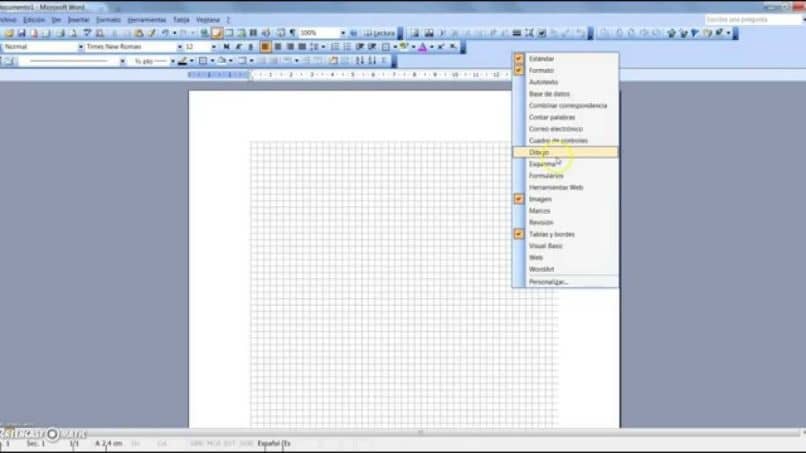Toggle Combinar correspondencia toolbar
Viewport: 806px width, 453px height.
565,105
